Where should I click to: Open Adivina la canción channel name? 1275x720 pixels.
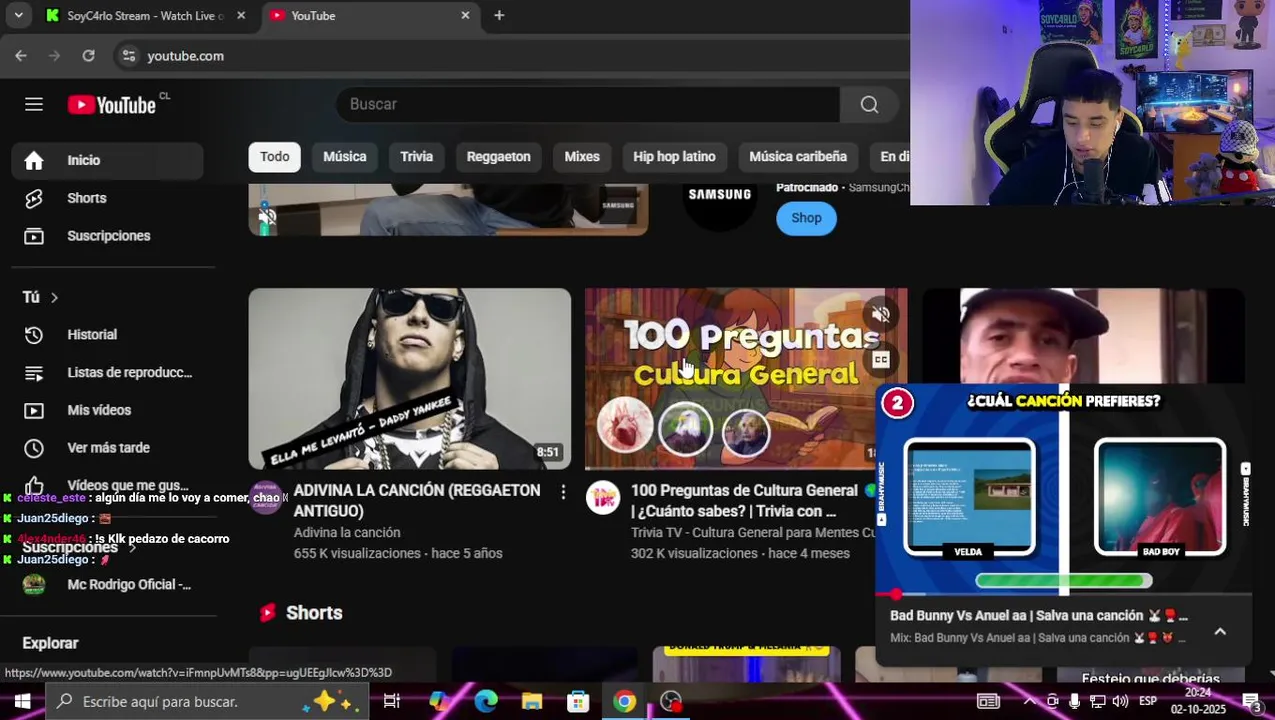[x=347, y=533]
